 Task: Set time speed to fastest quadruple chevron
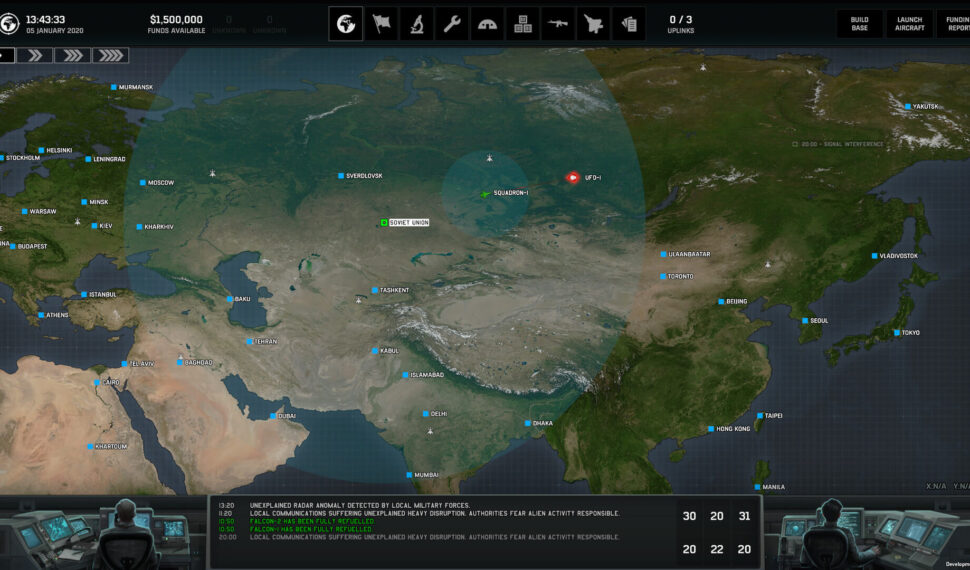pos(108,55)
